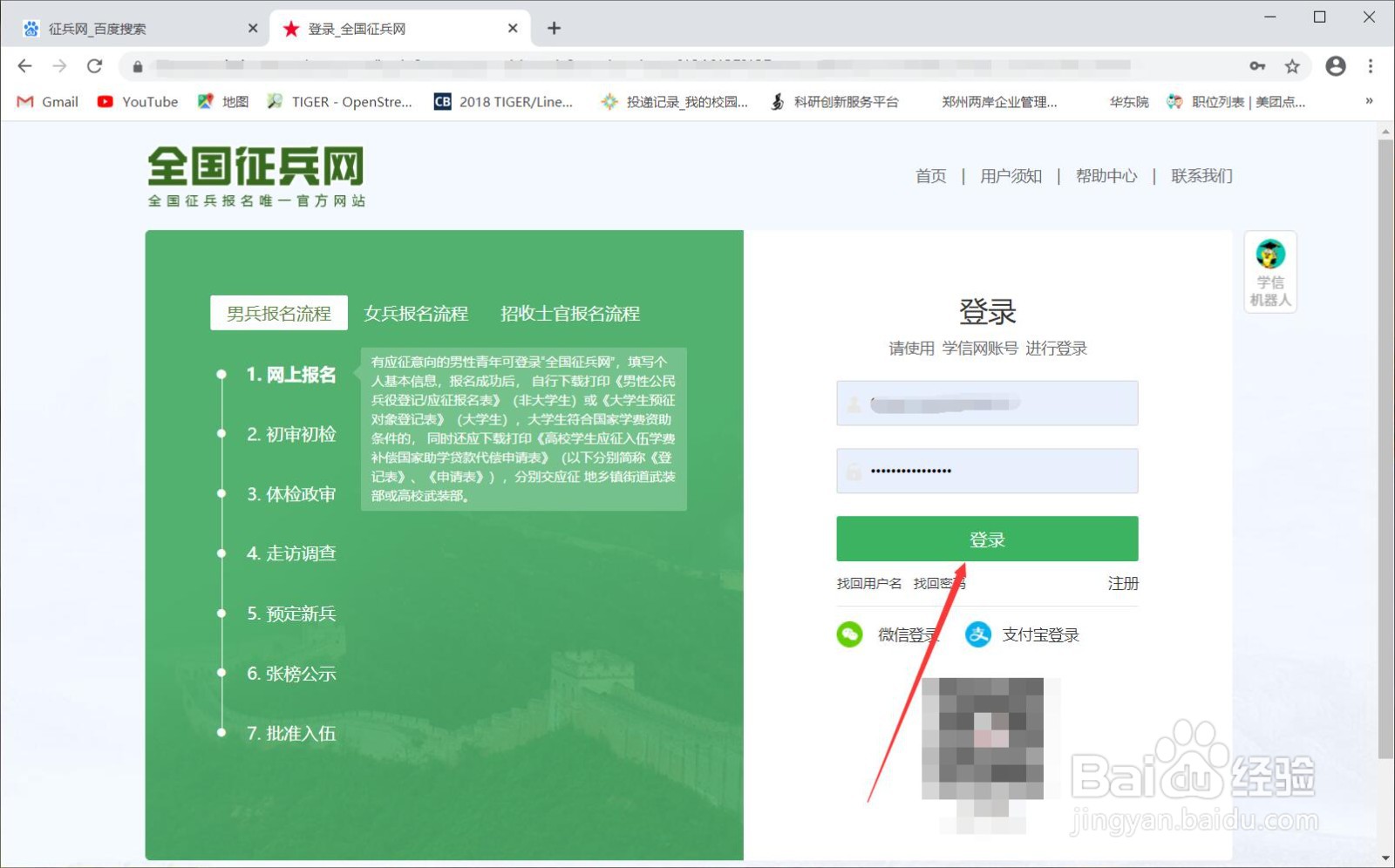Click the browser back arrow
The width and height of the screenshot is (1395, 868).
coord(24,66)
